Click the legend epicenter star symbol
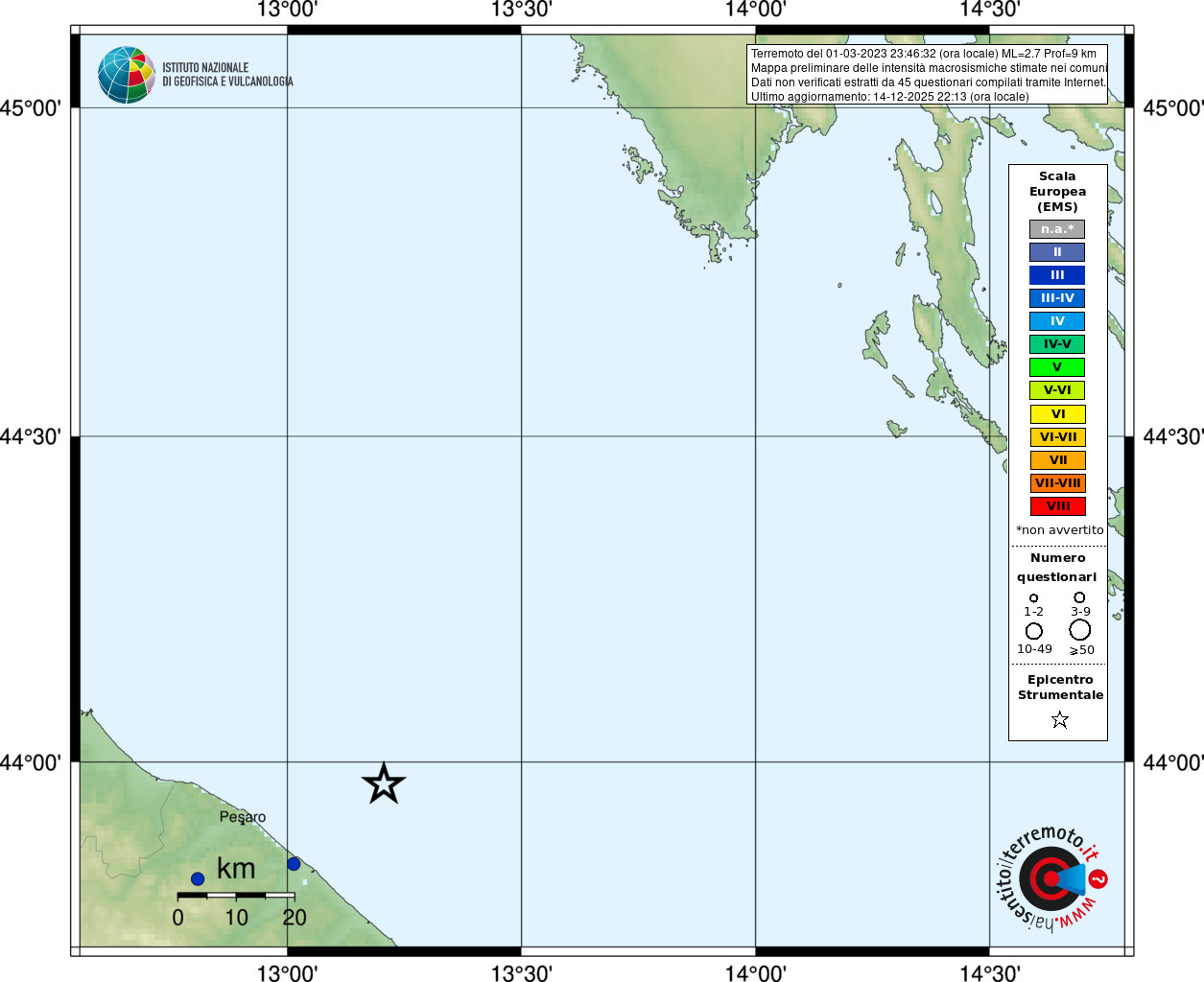Image resolution: width=1204 pixels, height=982 pixels. tap(1060, 719)
